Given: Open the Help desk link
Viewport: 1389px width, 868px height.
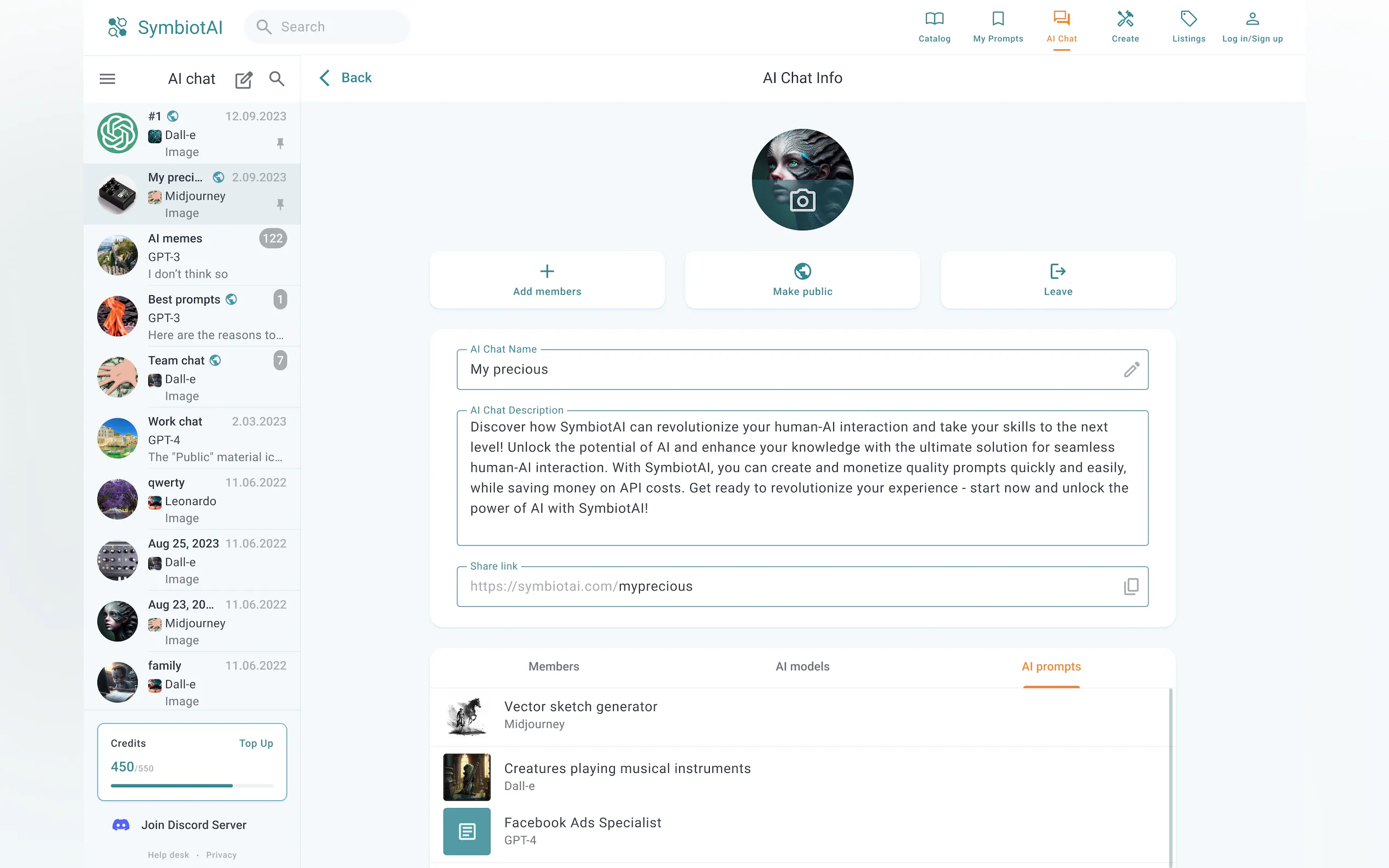Looking at the screenshot, I should pos(168,855).
